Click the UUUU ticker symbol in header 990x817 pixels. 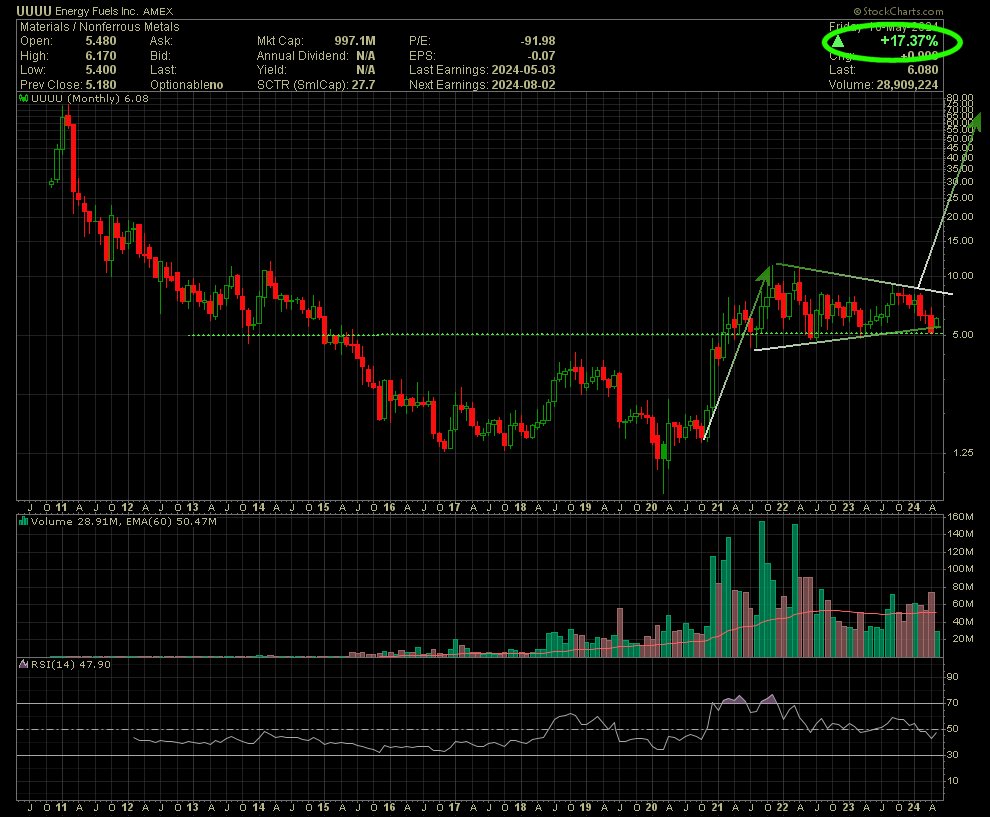[34, 11]
